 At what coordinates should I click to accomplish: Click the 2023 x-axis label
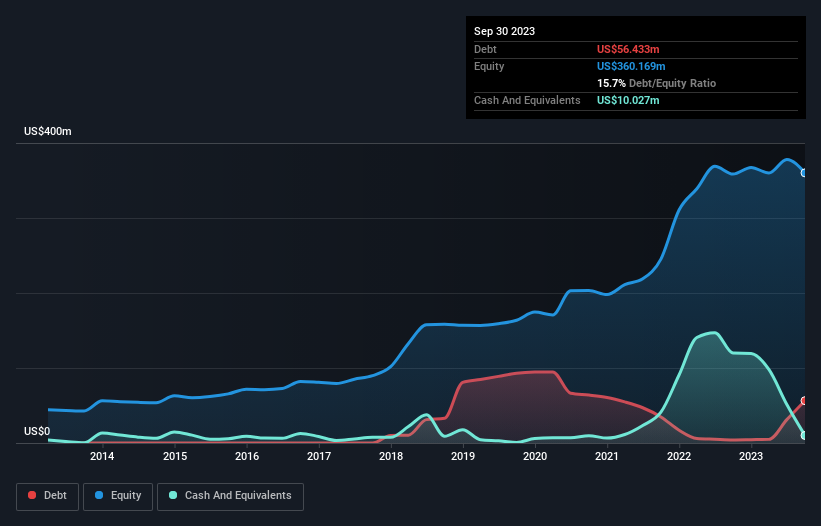pos(751,456)
